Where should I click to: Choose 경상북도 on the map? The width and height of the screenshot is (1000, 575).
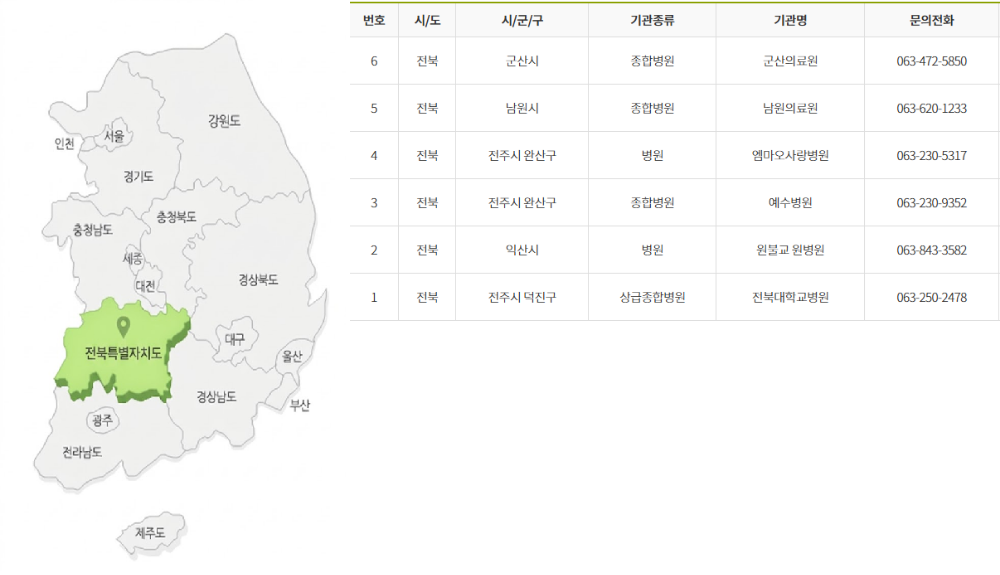(258, 279)
